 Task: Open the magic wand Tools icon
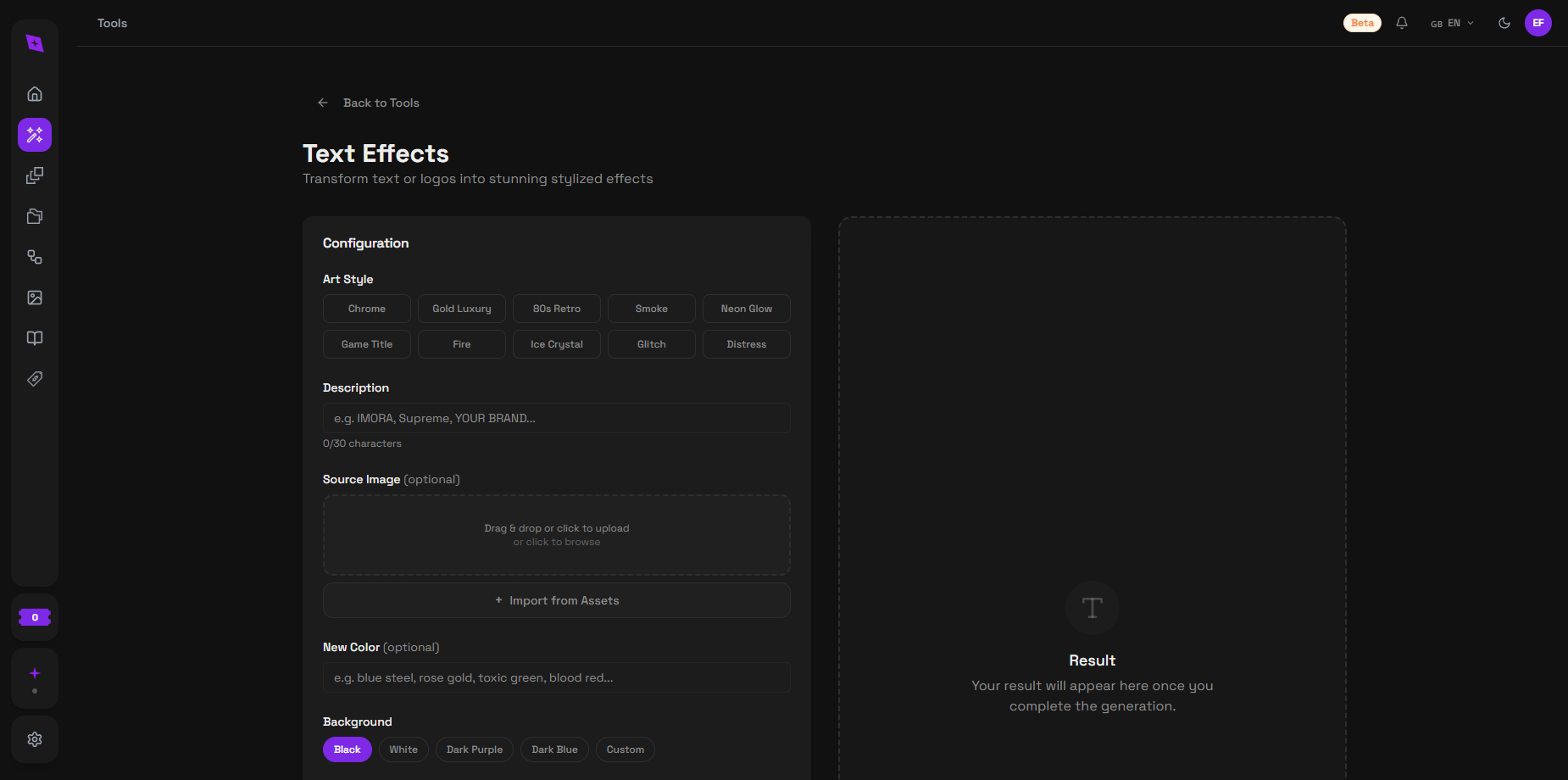[x=35, y=135]
